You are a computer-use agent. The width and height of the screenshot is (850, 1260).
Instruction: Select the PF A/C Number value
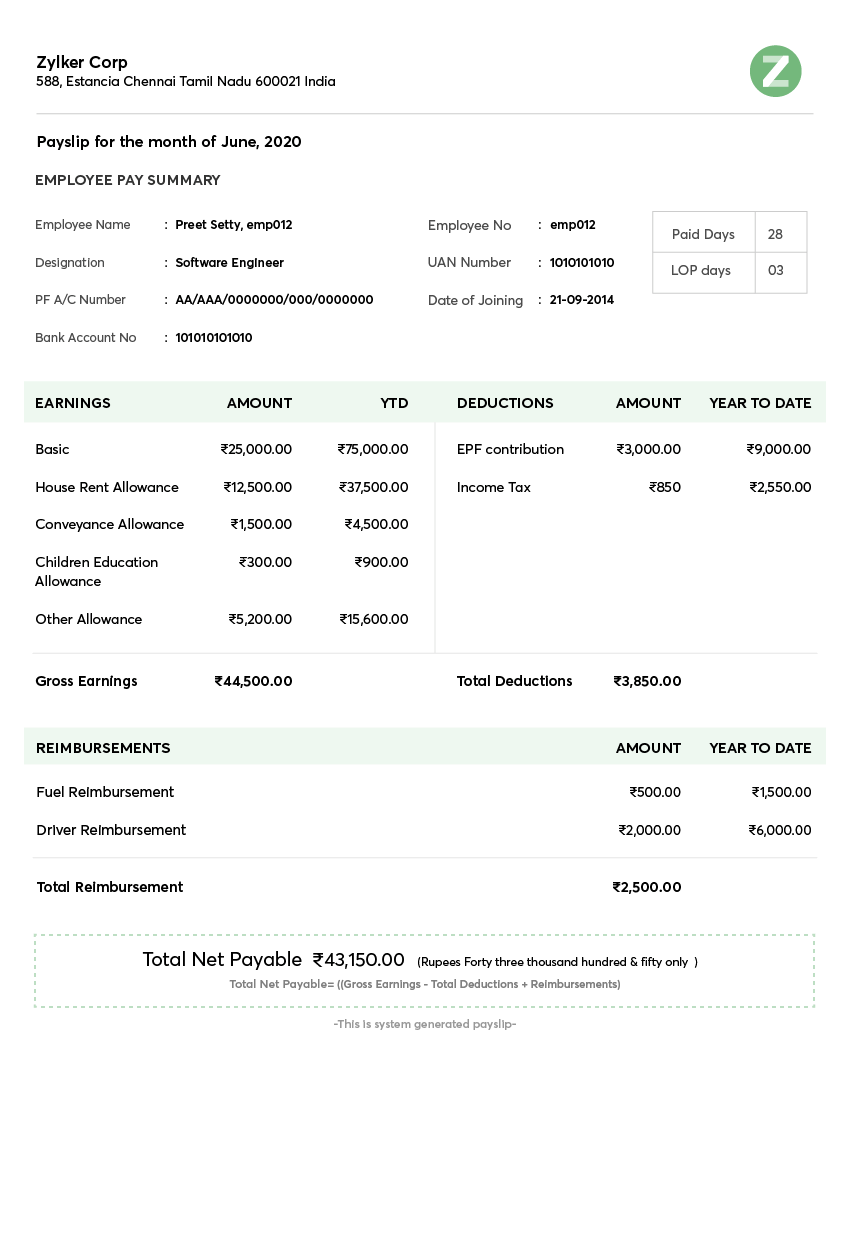275,299
